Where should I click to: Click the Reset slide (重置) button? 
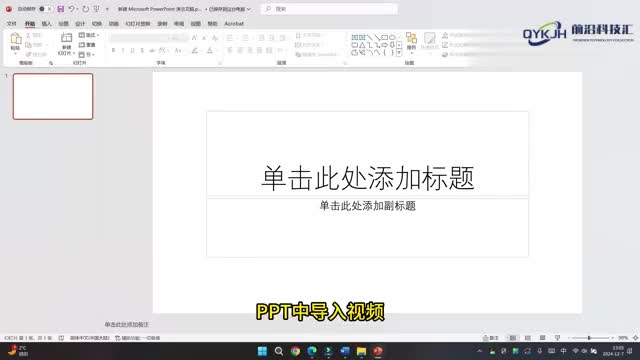click(87, 44)
